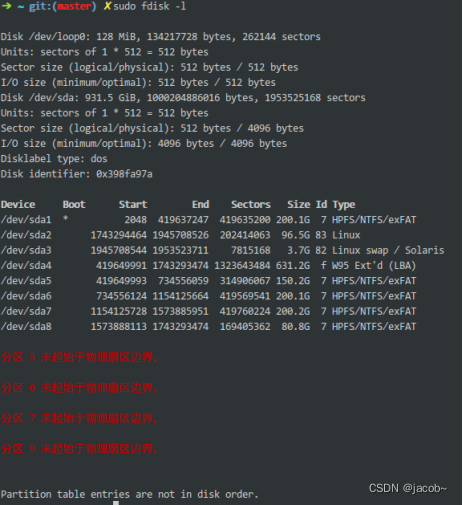463x505 pixels.
Task: Click the terminal cursor block at bottom
Action: pos(116,503)
